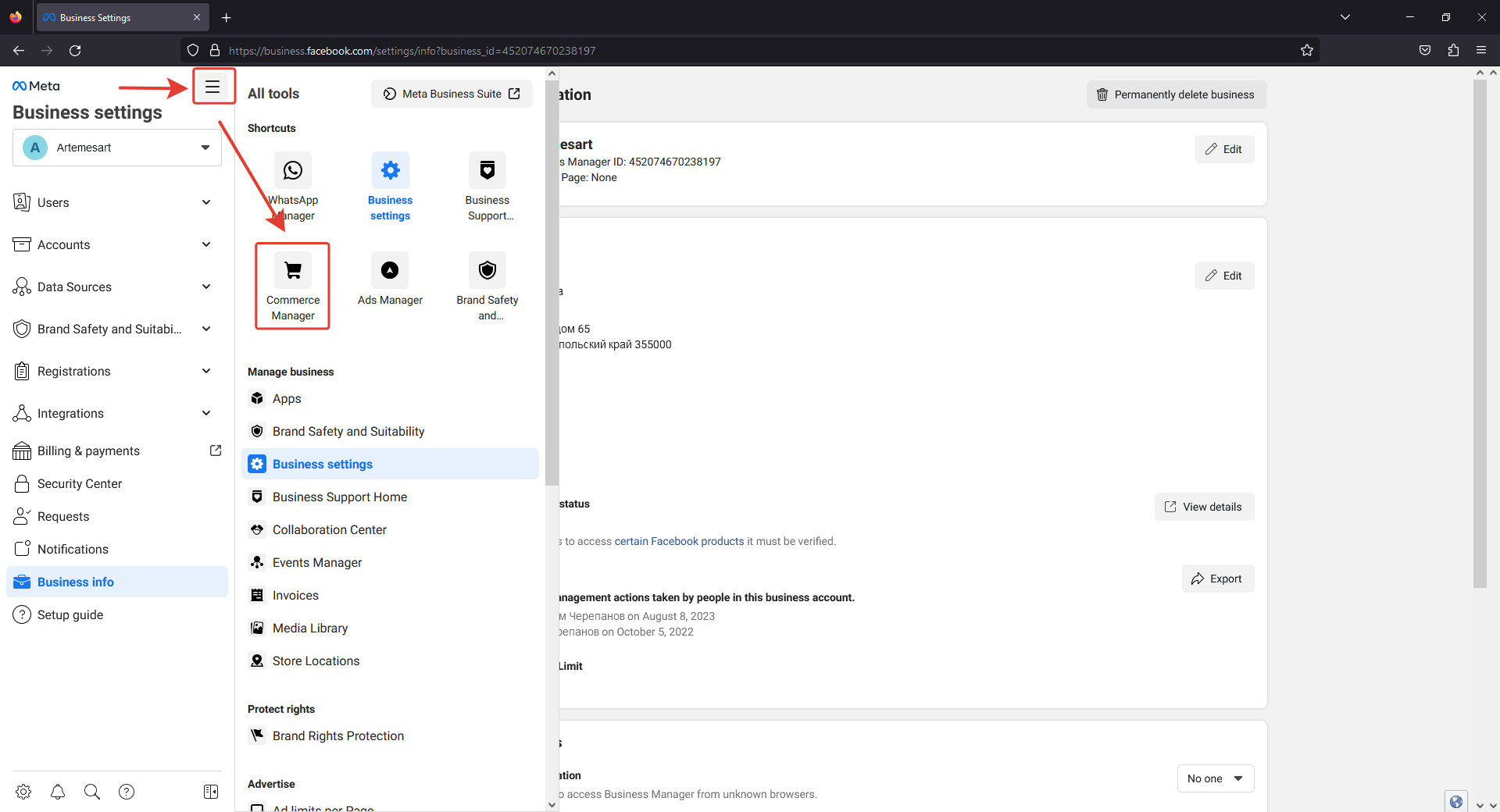Click the site security lock icon
The image size is (1500, 812).
point(215,51)
